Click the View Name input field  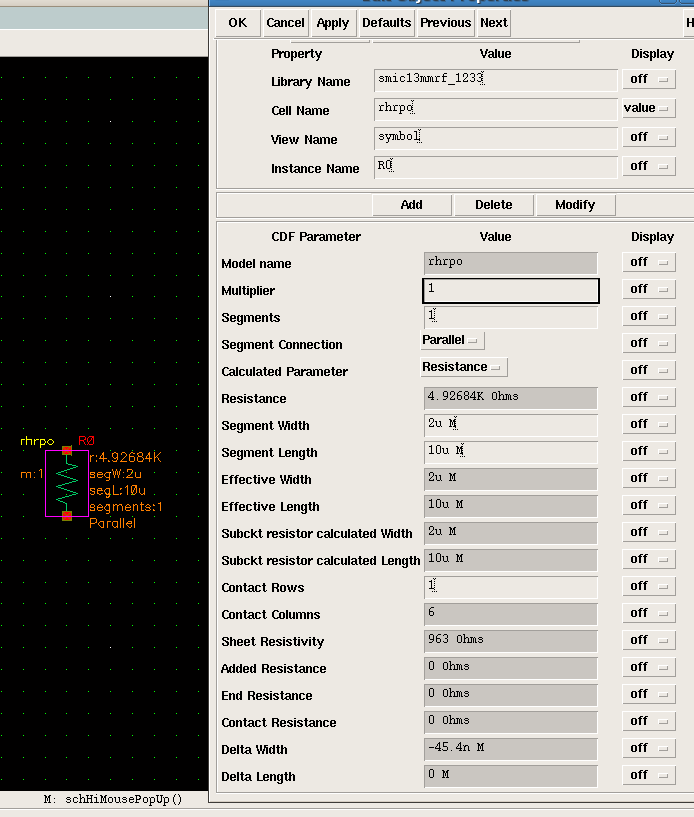tap(495, 138)
